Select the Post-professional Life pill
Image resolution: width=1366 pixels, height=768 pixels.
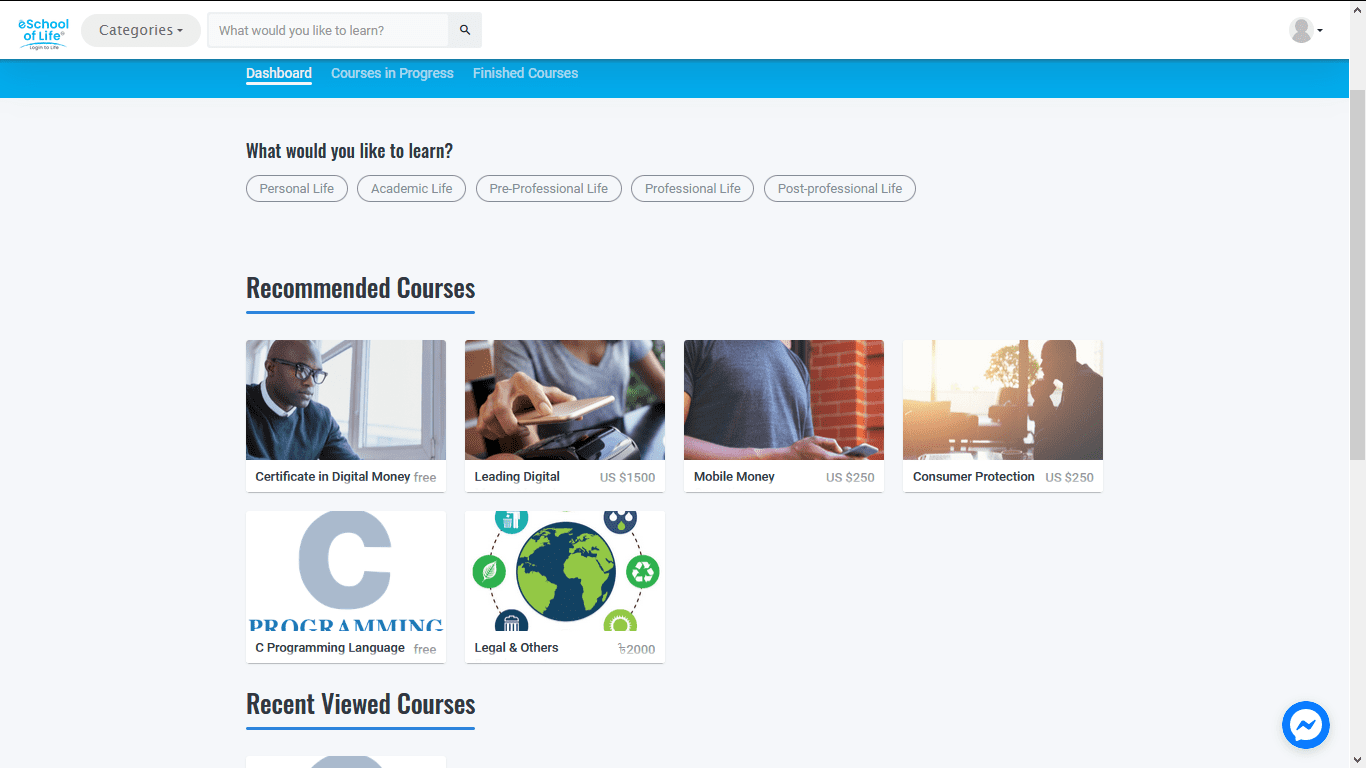point(839,188)
